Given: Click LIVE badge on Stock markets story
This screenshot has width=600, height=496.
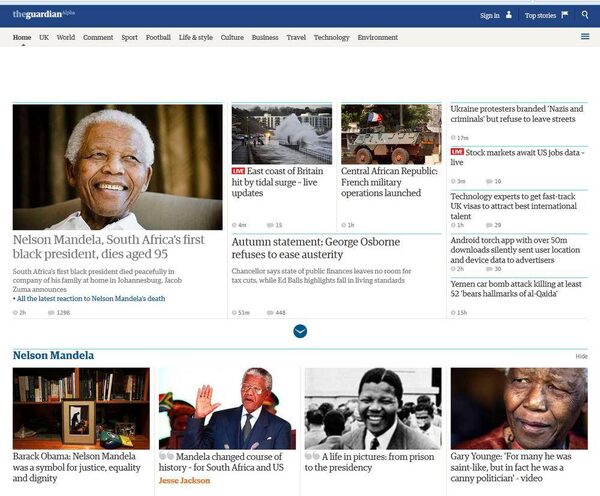Looking at the screenshot, I should (x=457, y=152).
